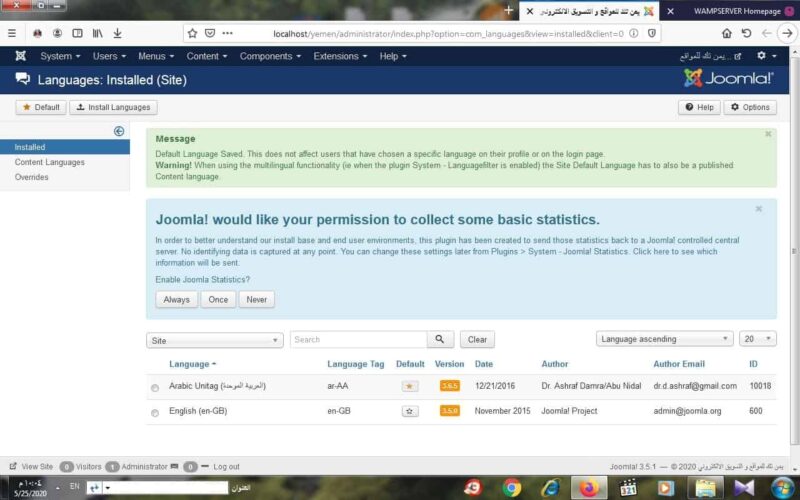The height and width of the screenshot is (500, 800).
Task: Show site information icon in address bar
Action: point(634,33)
